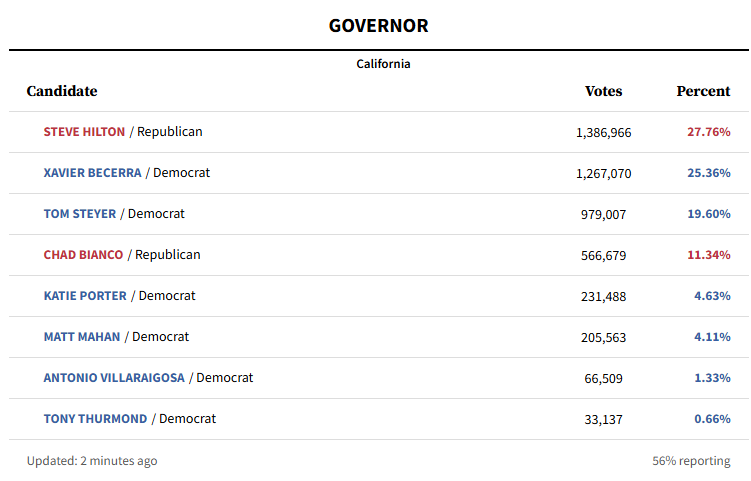Click the Steve Hilton candidate name
The height and width of the screenshot is (481, 751).
84,132
